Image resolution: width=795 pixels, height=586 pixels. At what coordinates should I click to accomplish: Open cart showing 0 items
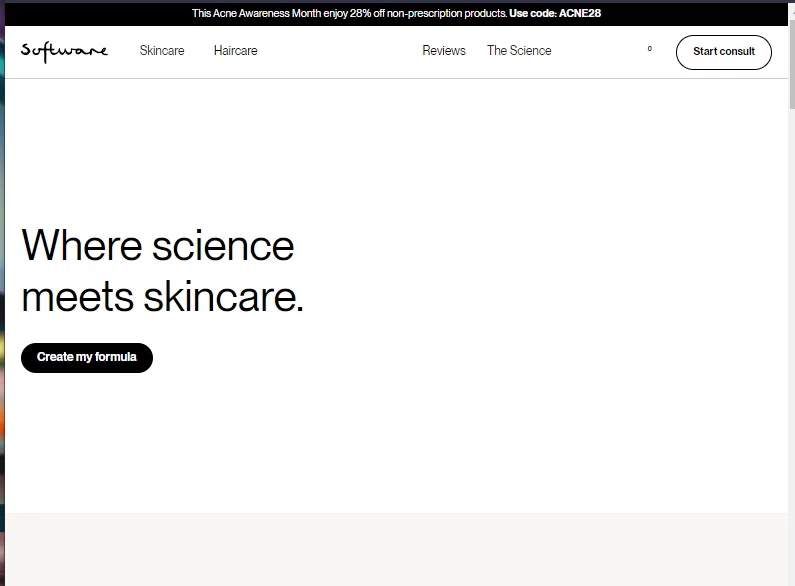(x=649, y=49)
